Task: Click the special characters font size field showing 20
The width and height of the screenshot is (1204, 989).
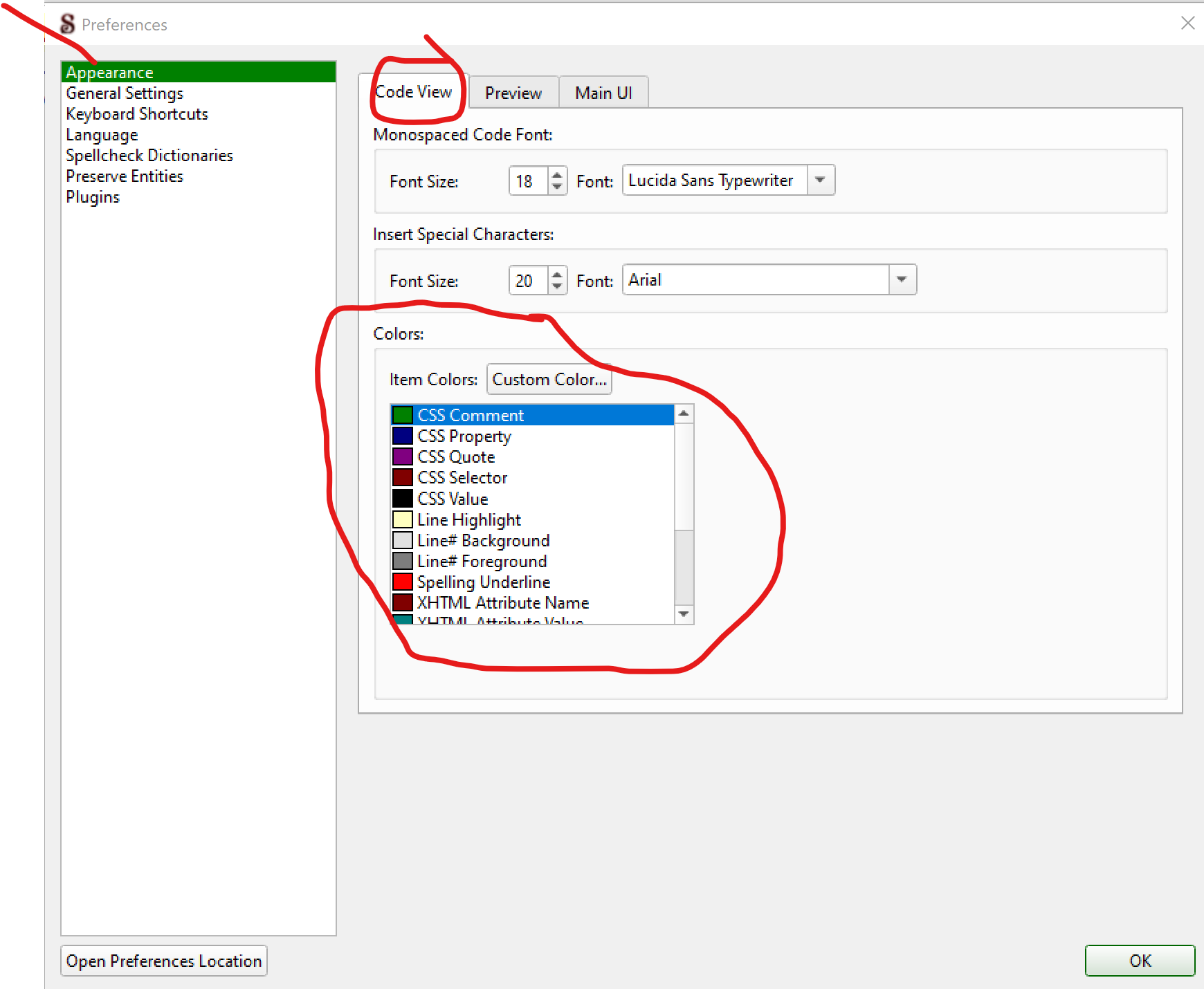Action: coord(529,281)
